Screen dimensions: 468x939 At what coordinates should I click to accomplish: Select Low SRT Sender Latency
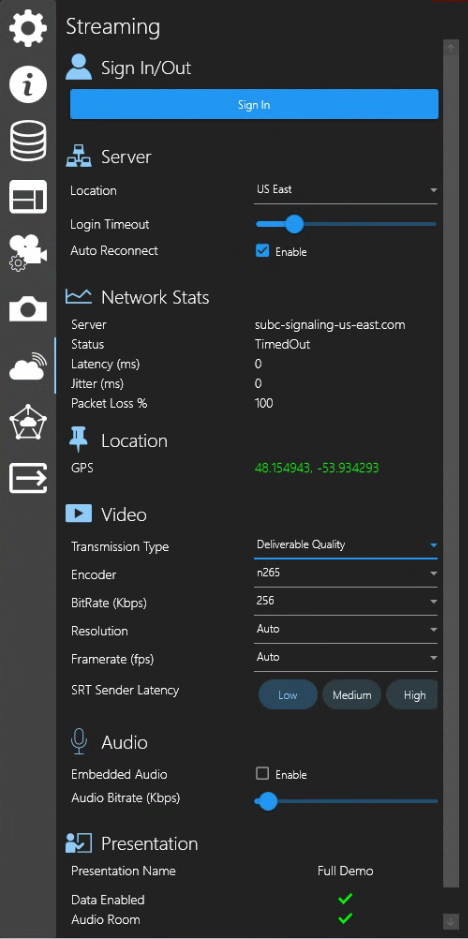[288, 695]
